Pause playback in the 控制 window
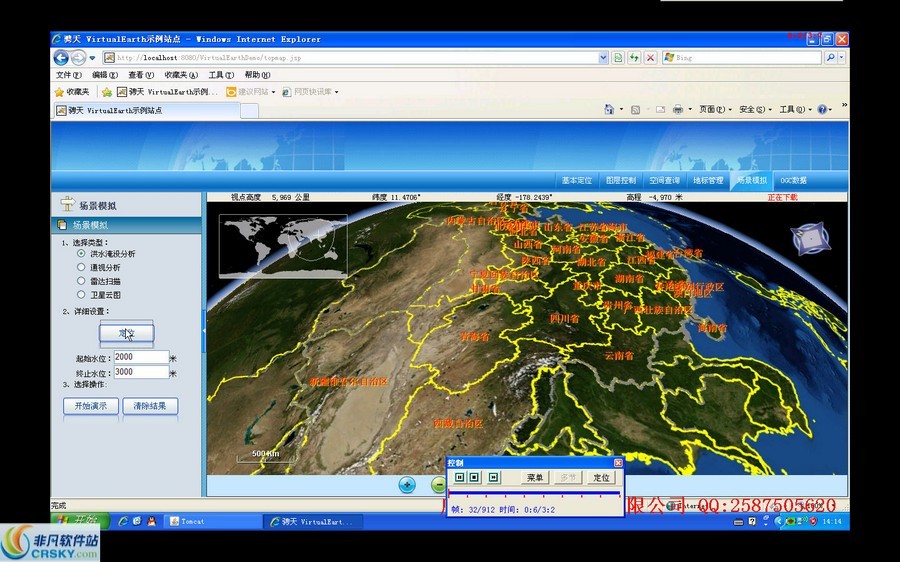This screenshot has height=562, width=900. coord(460,477)
